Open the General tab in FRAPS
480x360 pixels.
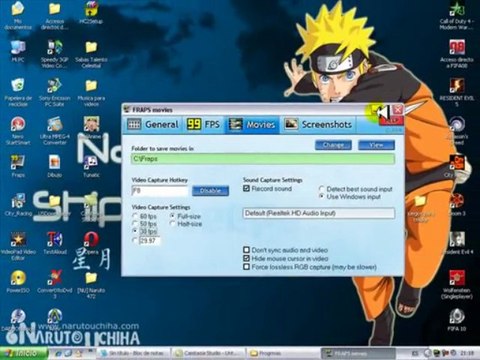[153, 125]
